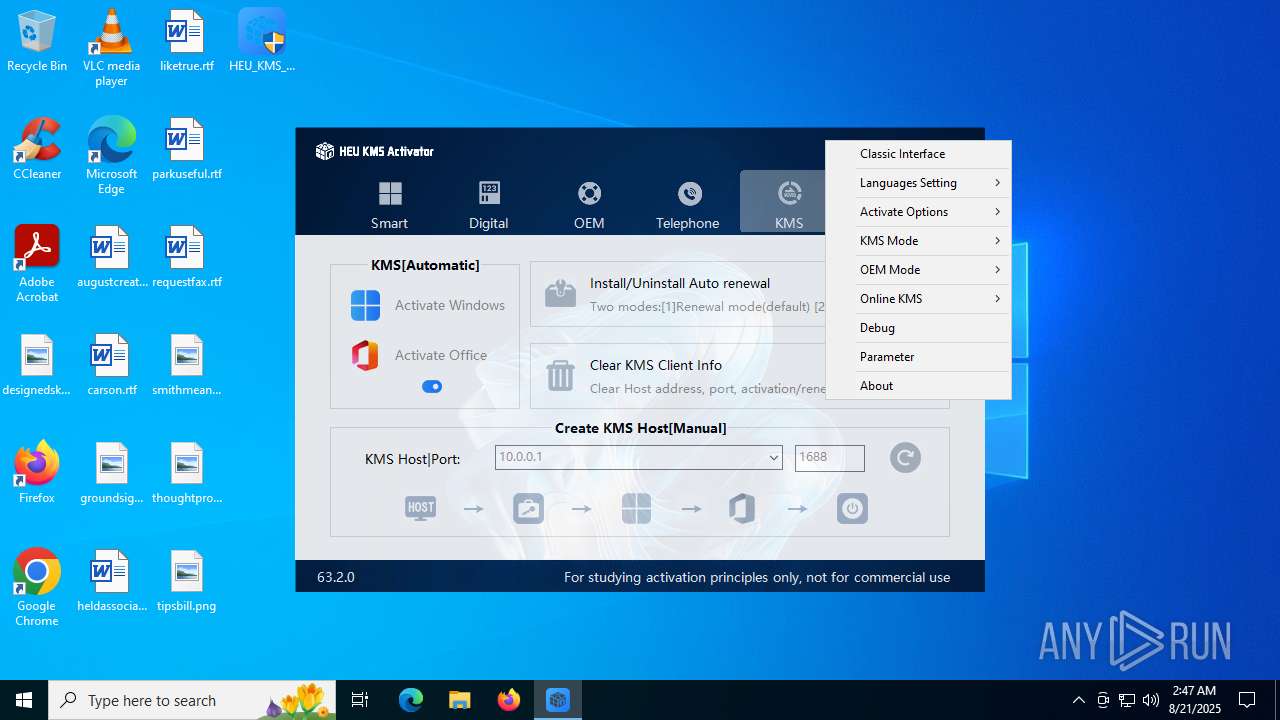Screen dimensions: 1280x720
Task: Open the About menu entry
Action: pos(918,386)
